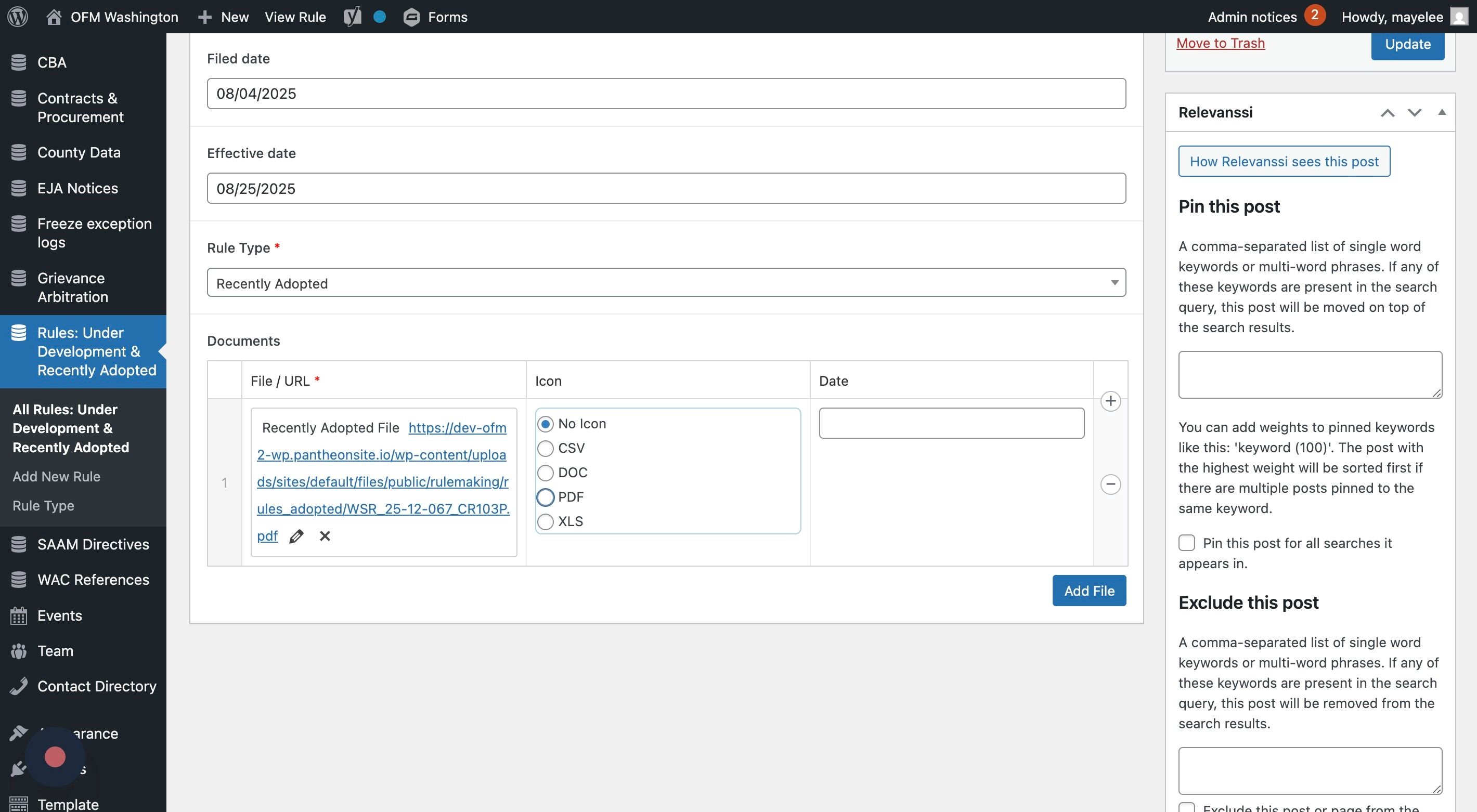Click the WordPress logo in the admin bar
The image size is (1477, 812).
coord(18,17)
